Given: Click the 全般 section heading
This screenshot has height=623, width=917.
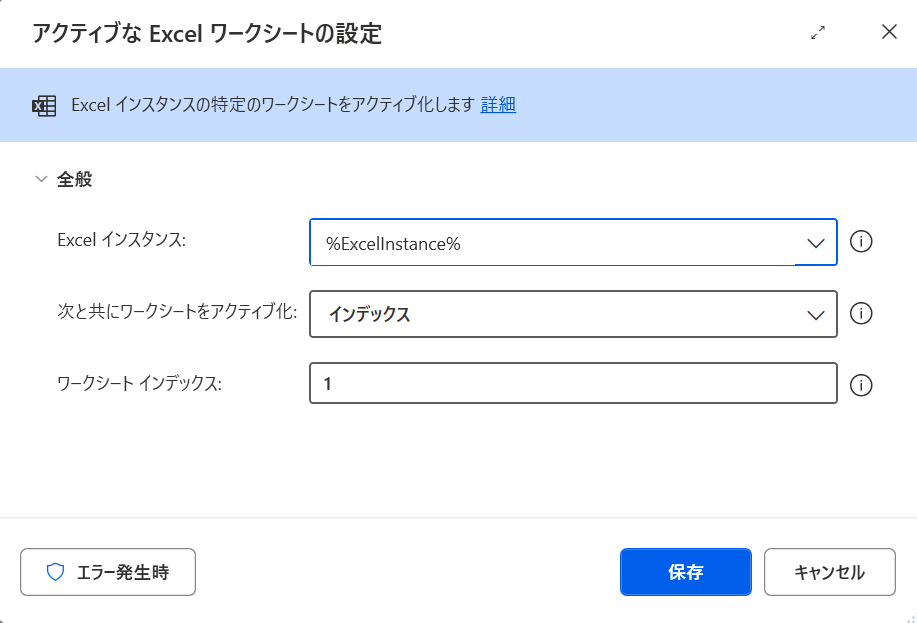Looking at the screenshot, I should [x=74, y=179].
